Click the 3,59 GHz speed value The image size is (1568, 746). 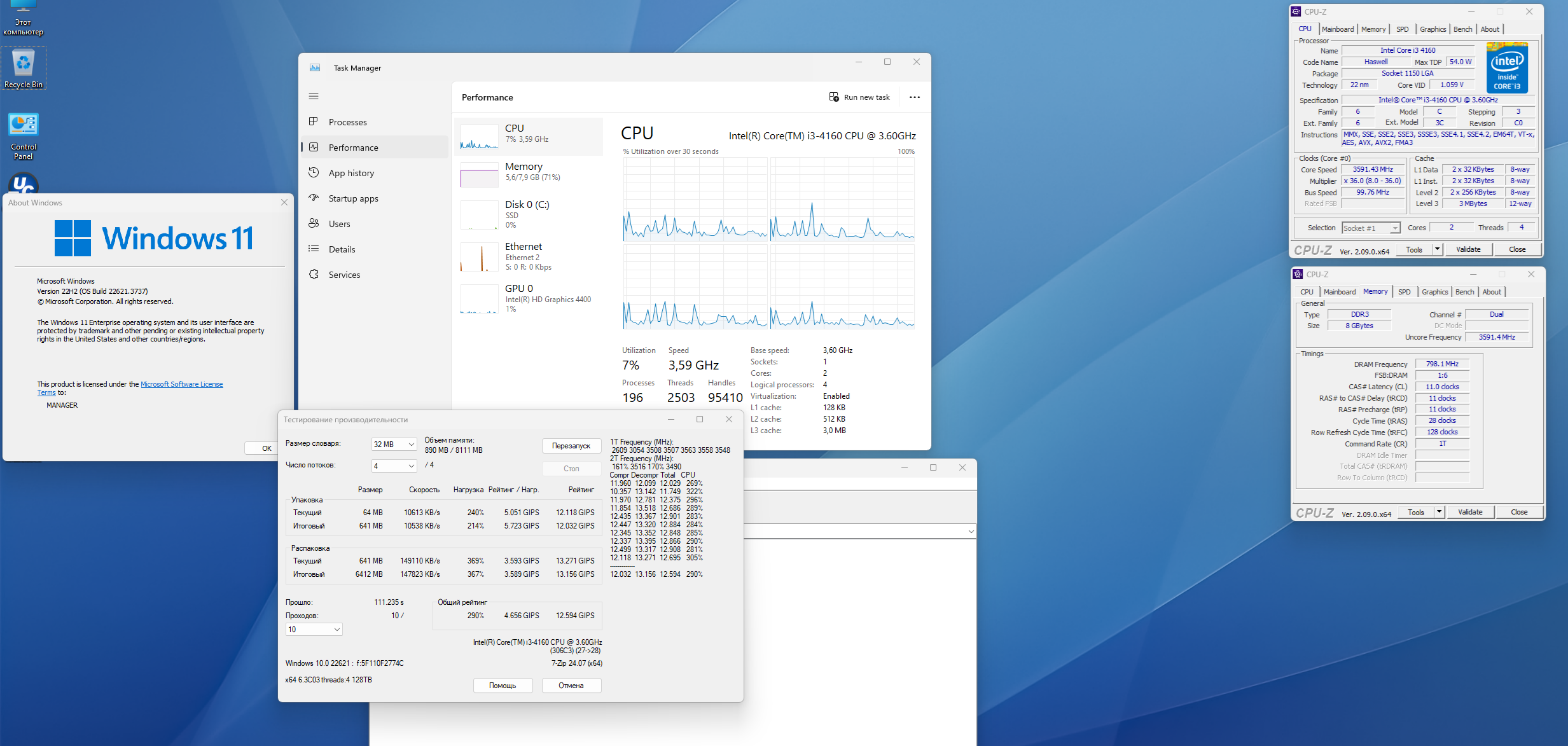tap(693, 365)
